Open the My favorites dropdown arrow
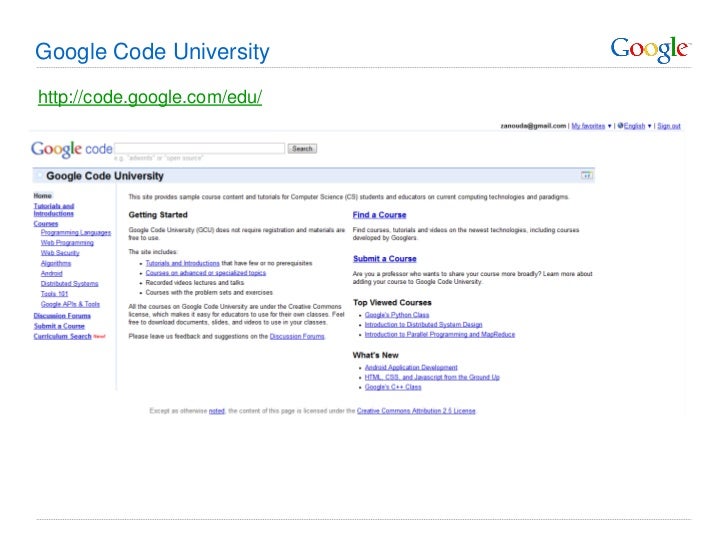The height and width of the screenshot is (546, 728). (609, 126)
